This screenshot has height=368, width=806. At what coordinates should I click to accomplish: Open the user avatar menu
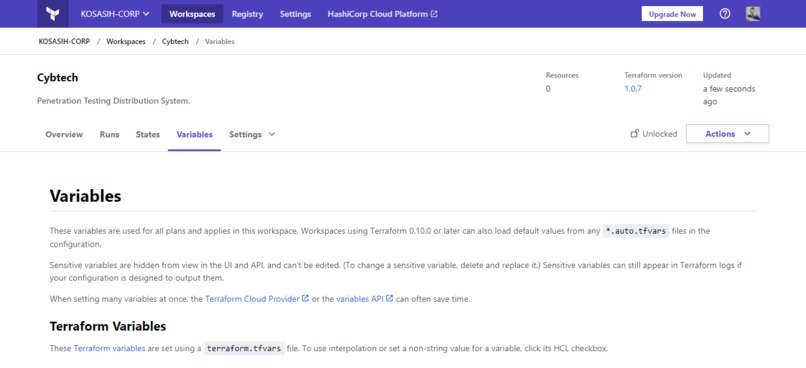(x=753, y=14)
